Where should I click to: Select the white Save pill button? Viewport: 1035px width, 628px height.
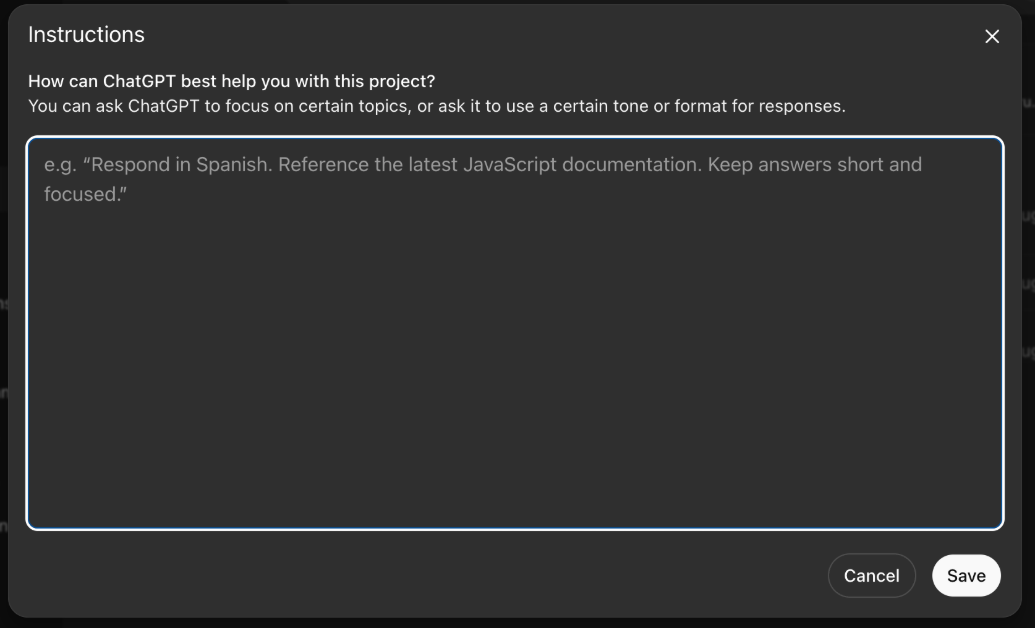pos(966,575)
